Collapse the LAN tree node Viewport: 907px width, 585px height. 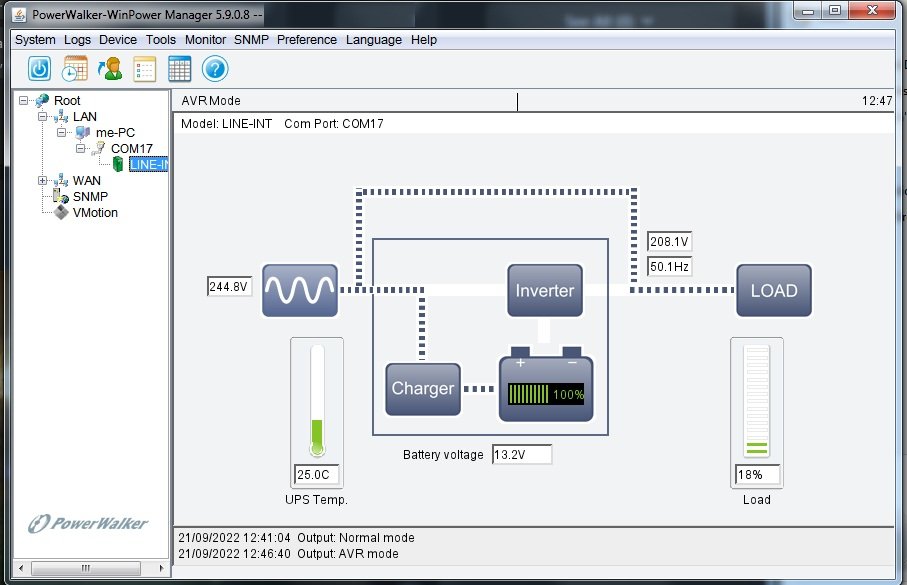tap(42, 116)
